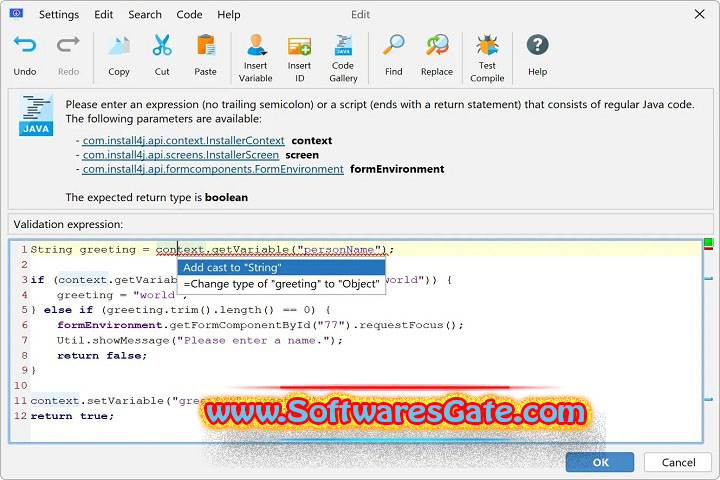
Task: Open the Search menu
Action: coord(145,15)
